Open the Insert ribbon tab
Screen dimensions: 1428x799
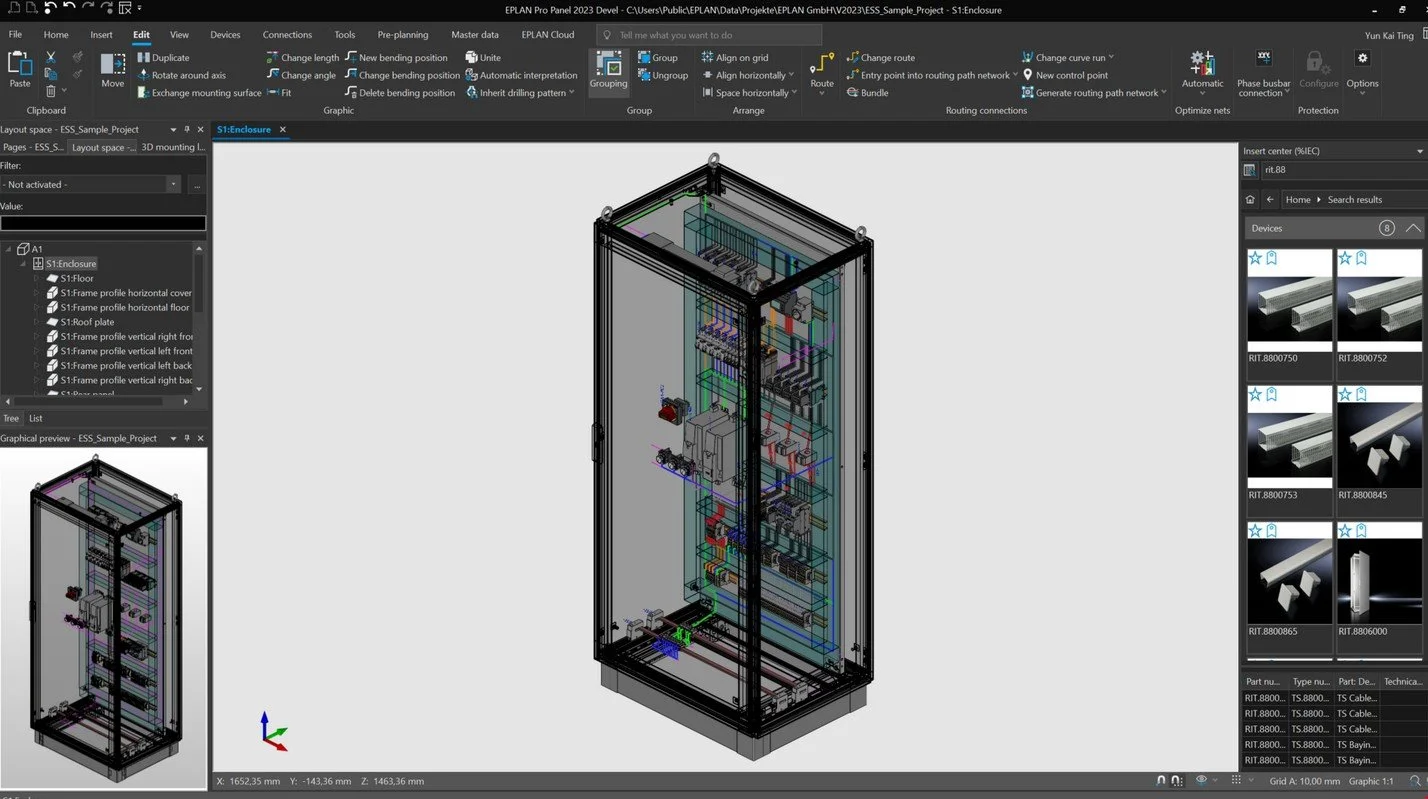(102, 34)
